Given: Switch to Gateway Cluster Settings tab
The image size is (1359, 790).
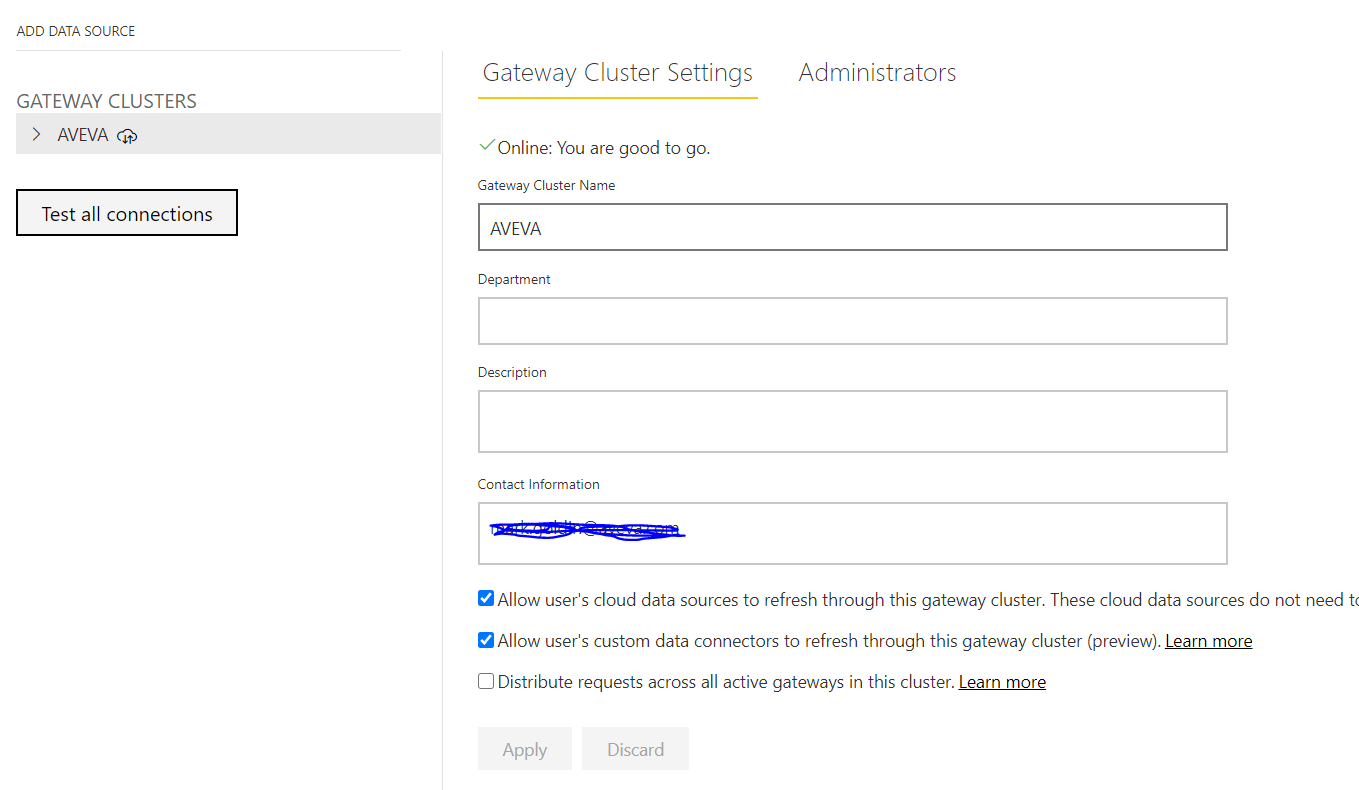Looking at the screenshot, I should click(618, 73).
